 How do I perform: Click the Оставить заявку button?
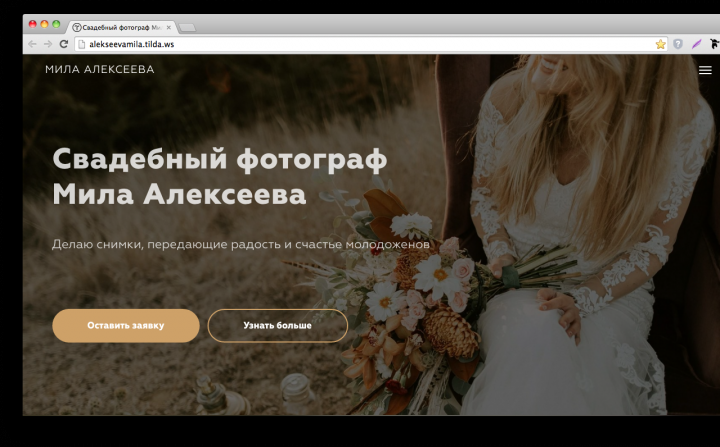(126, 325)
